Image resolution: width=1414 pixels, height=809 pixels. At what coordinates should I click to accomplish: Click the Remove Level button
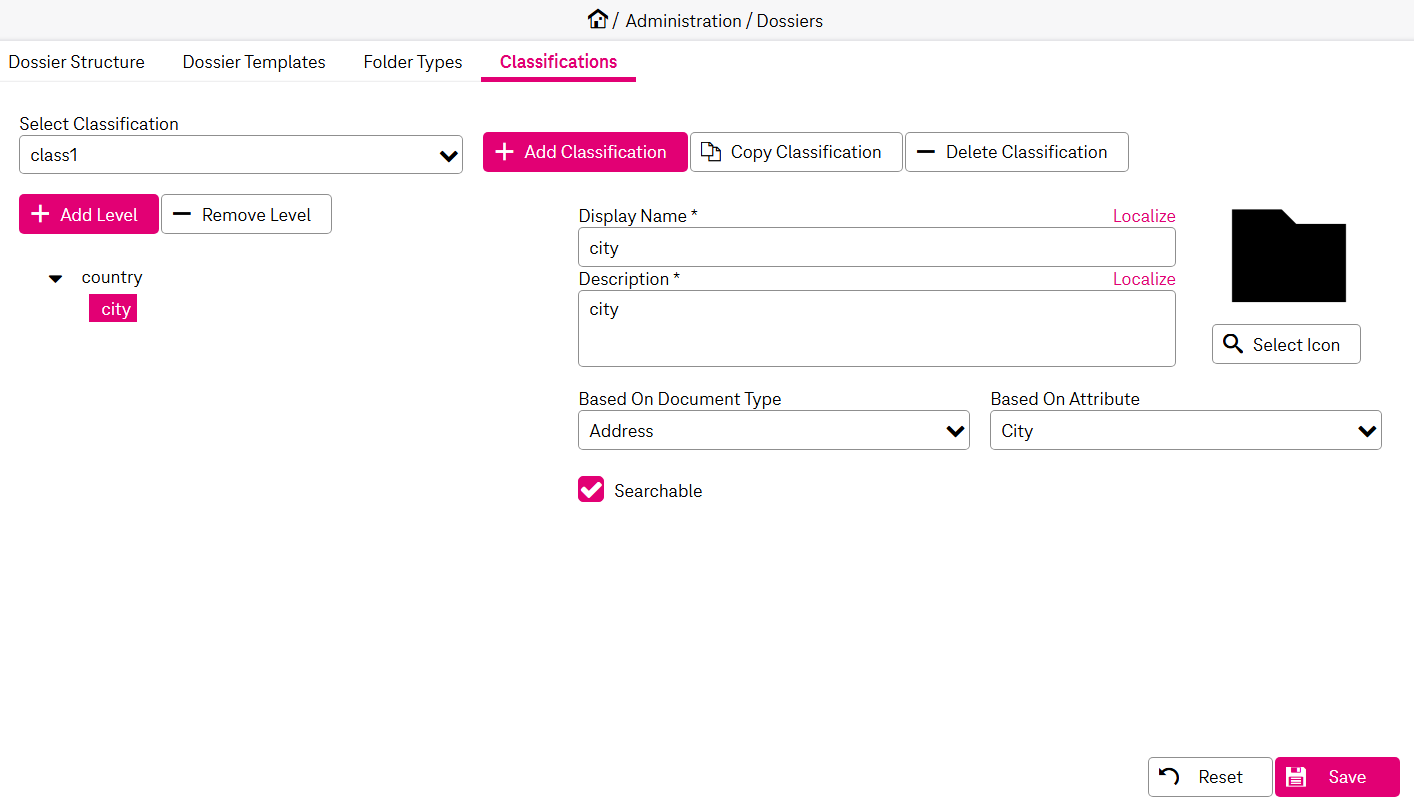246,215
